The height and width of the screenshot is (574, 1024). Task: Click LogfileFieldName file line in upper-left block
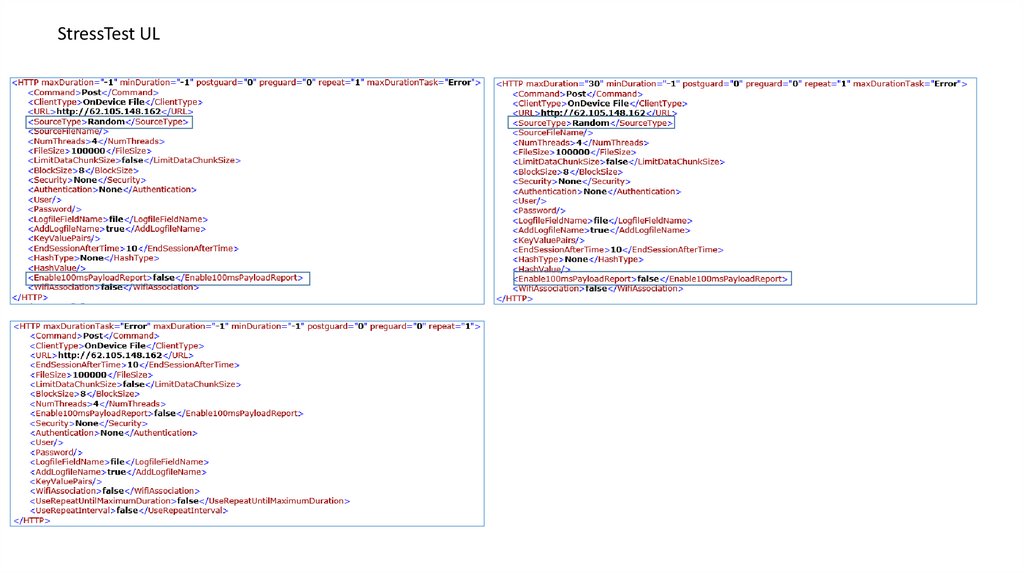point(118,219)
